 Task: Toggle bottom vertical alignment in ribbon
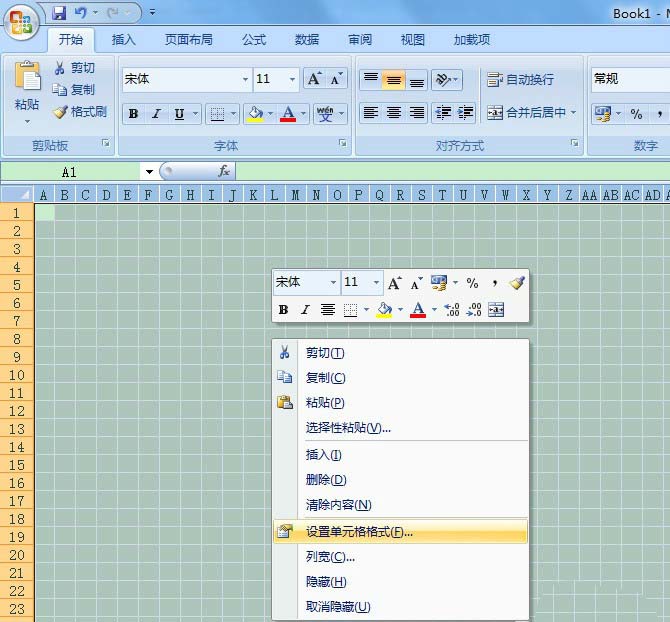(417, 79)
